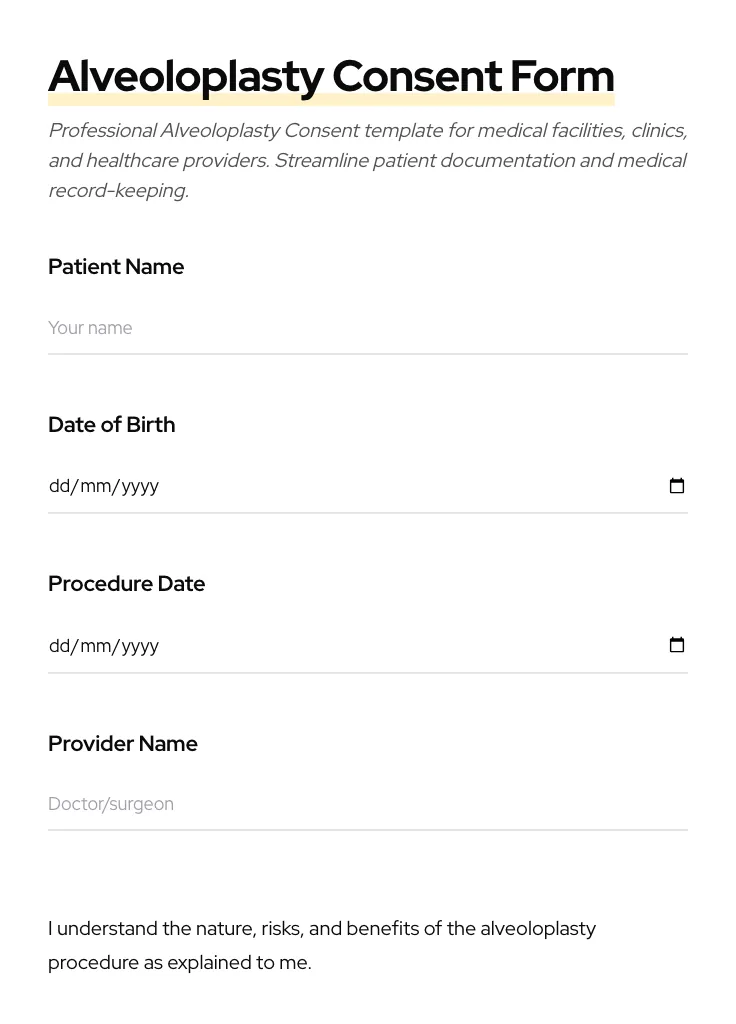Select the Alveoloplasty Consent Form heading

click(x=331, y=75)
